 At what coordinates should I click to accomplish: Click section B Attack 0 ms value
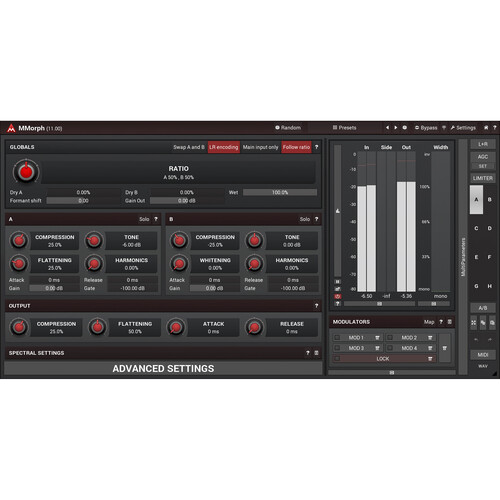pyautogui.click(x=214, y=280)
